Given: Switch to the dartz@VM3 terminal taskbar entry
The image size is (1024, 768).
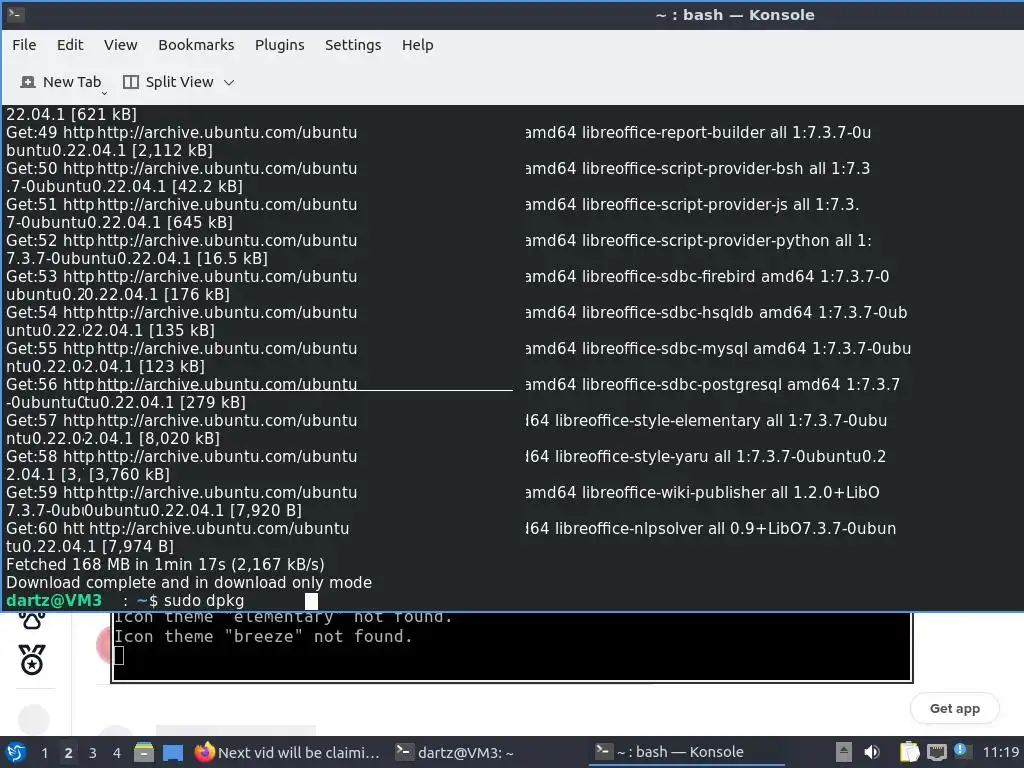Looking at the screenshot, I should pyautogui.click(x=455, y=752).
